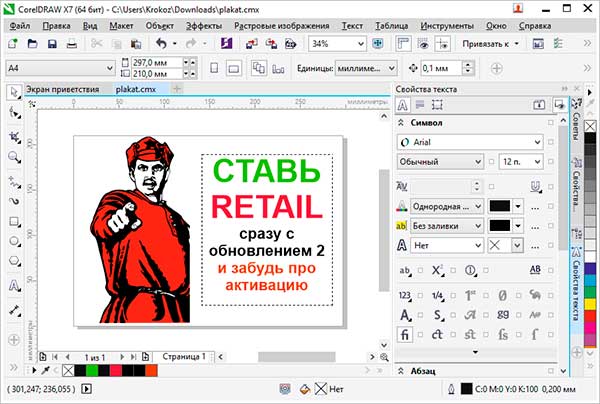Open the Растровые изображения menu

282,26
